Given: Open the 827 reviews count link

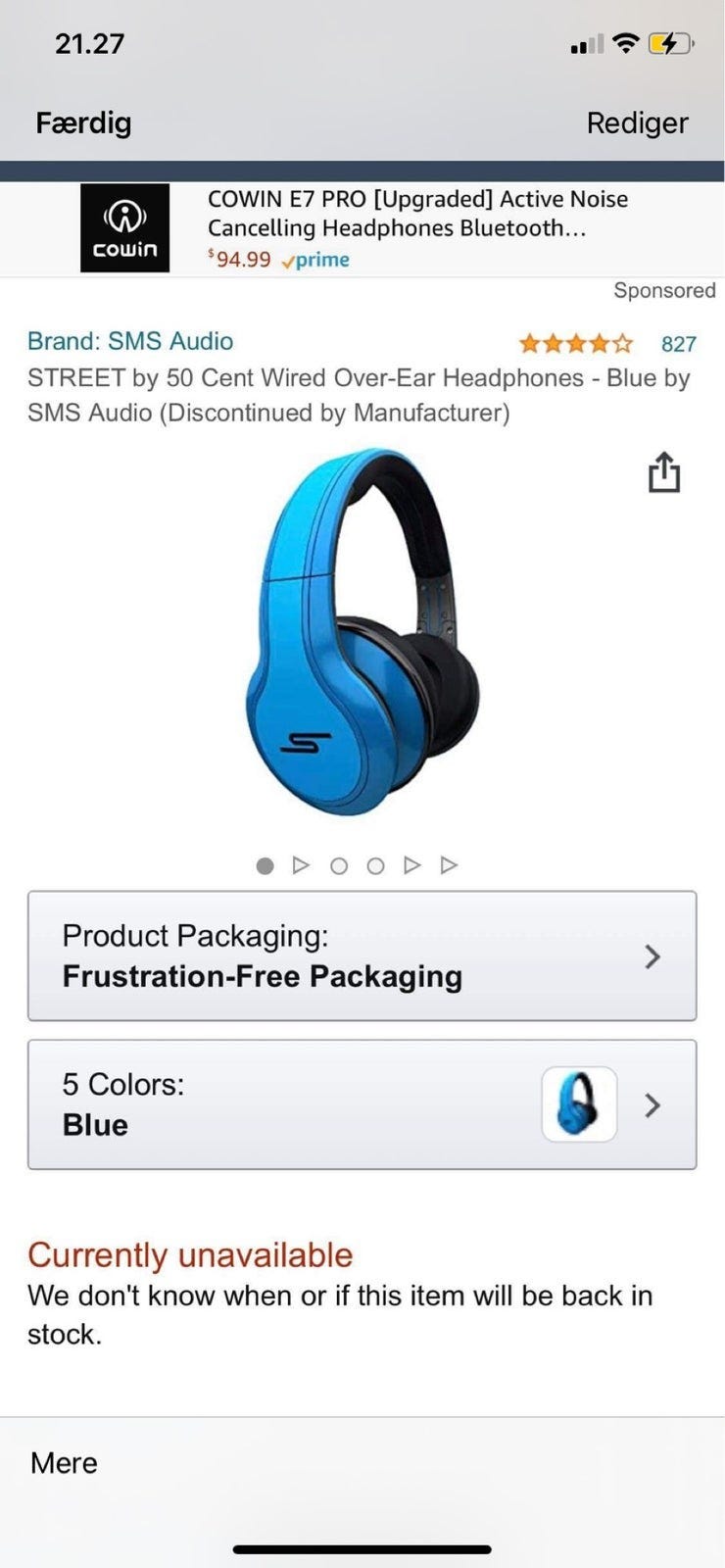Looking at the screenshot, I should point(678,344).
